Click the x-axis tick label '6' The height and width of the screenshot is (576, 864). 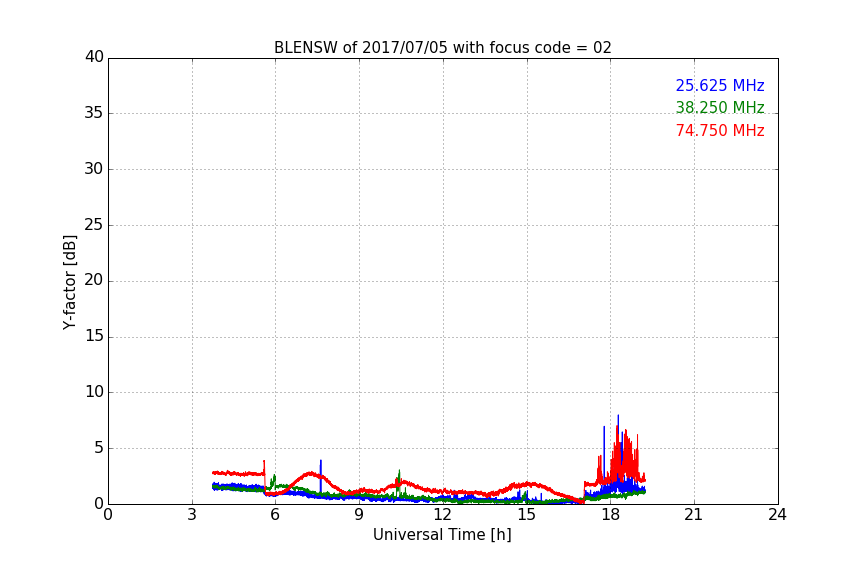tap(276, 515)
